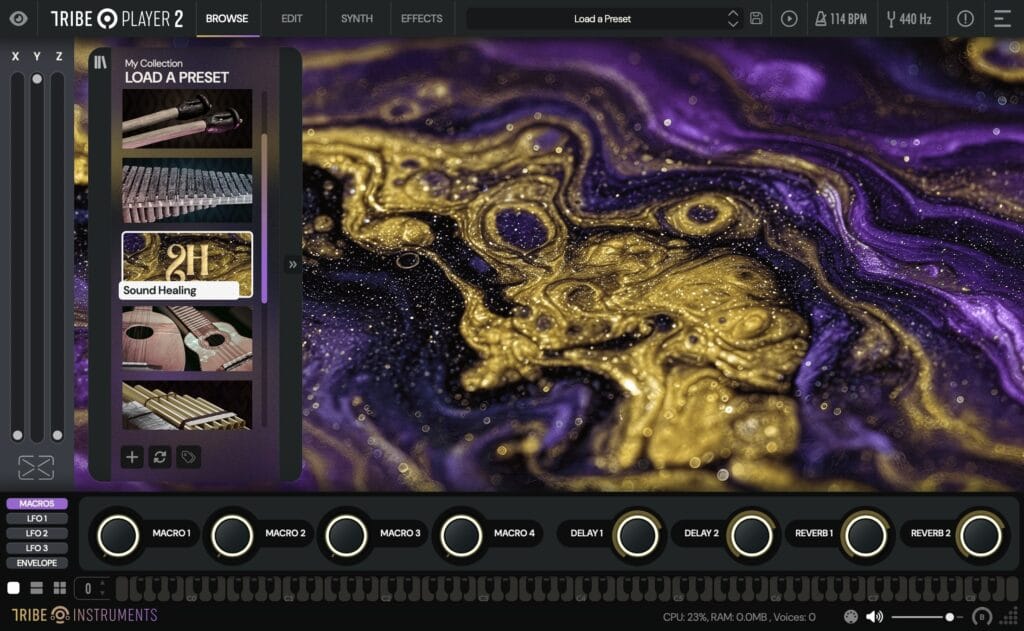Expand the browser with the right chevron
Screen dimensions: 1024x631
click(x=291, y=263)
